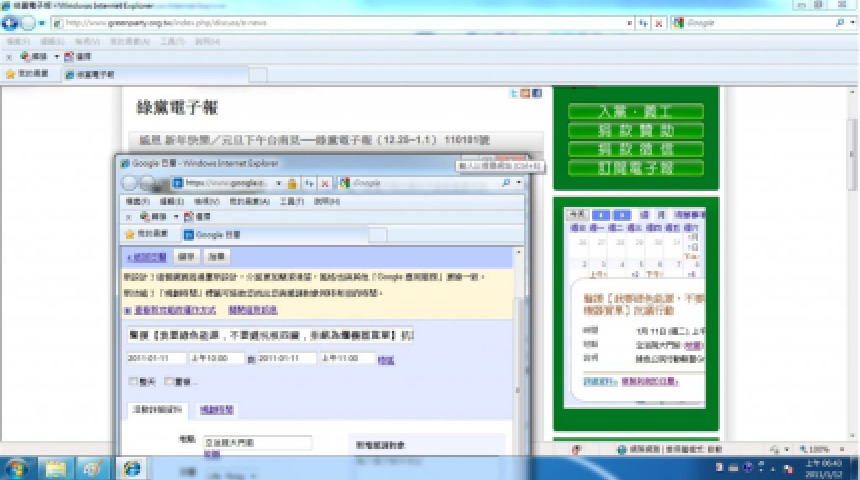This screenshot has width=860, height=480.
Task: Click the event title field in the editor
Action: 270,335
